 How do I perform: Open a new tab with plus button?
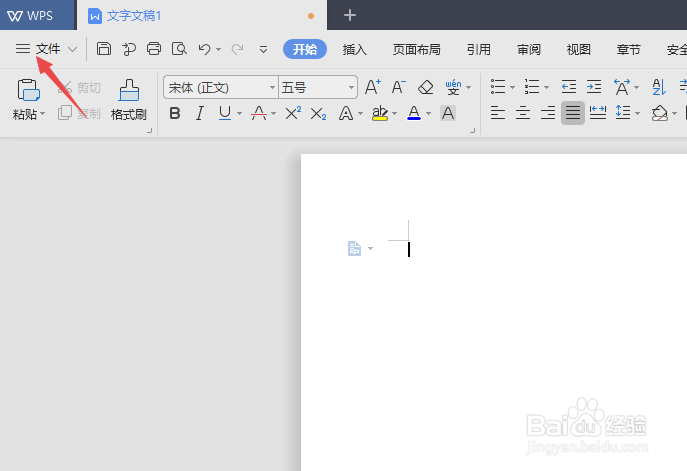pyautogui.click(x=350, y=15)
